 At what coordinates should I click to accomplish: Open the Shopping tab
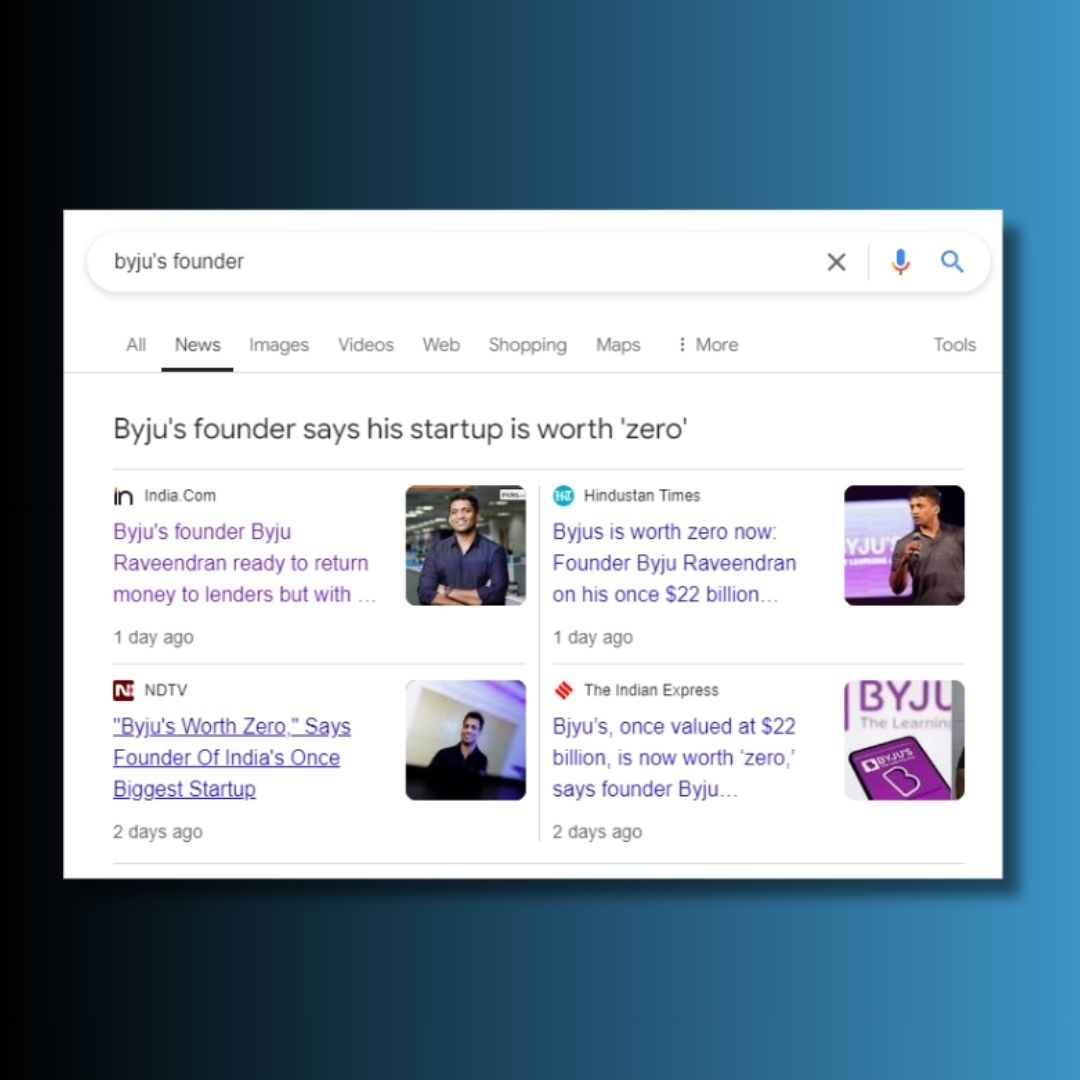pyautogui.click(x=527, y=345)
